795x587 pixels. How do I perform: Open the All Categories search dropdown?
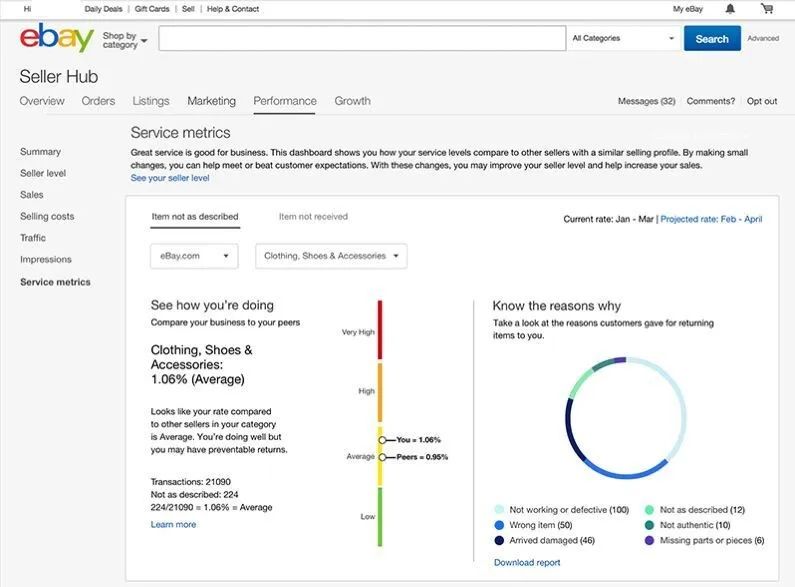(x=623, y=39)
